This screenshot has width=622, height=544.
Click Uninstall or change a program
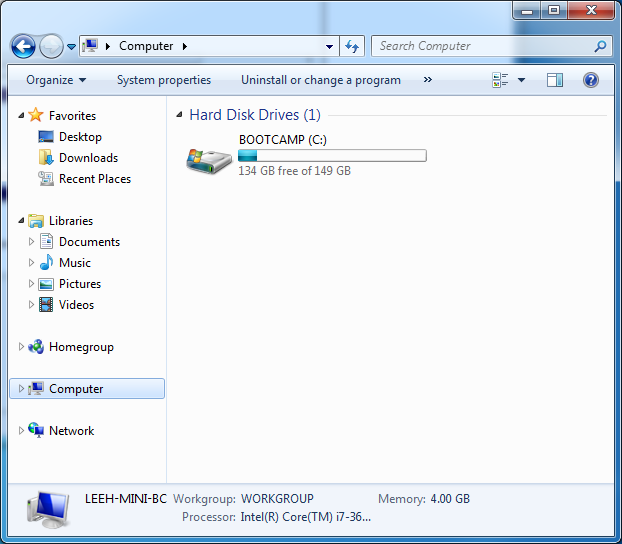pos(321,80)
